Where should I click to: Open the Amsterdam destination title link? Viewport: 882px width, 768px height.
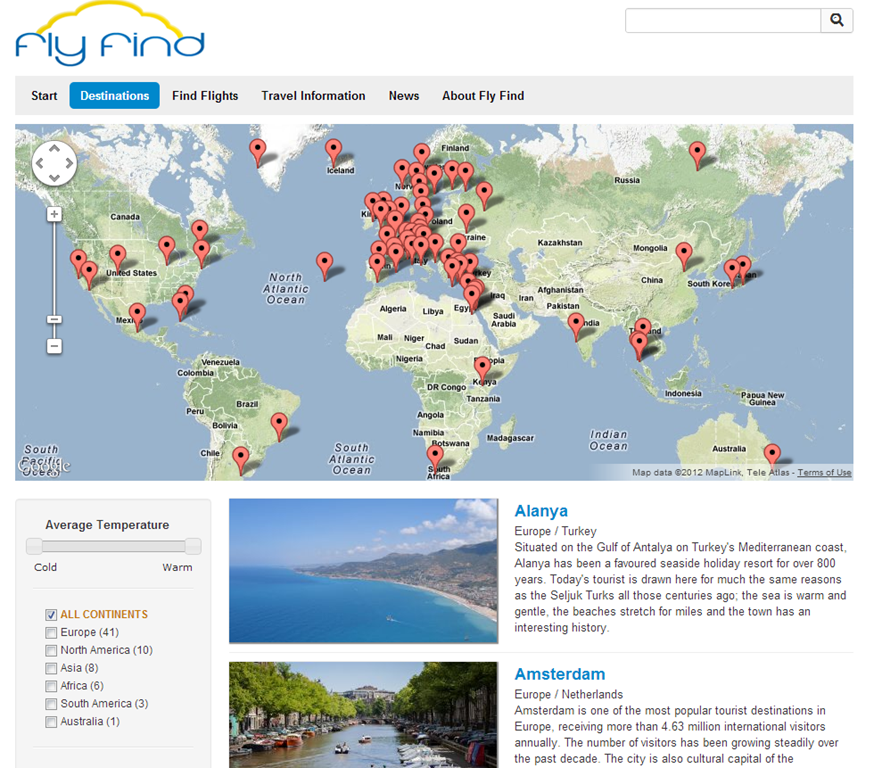pyautogui.click(x=559, y=674)
